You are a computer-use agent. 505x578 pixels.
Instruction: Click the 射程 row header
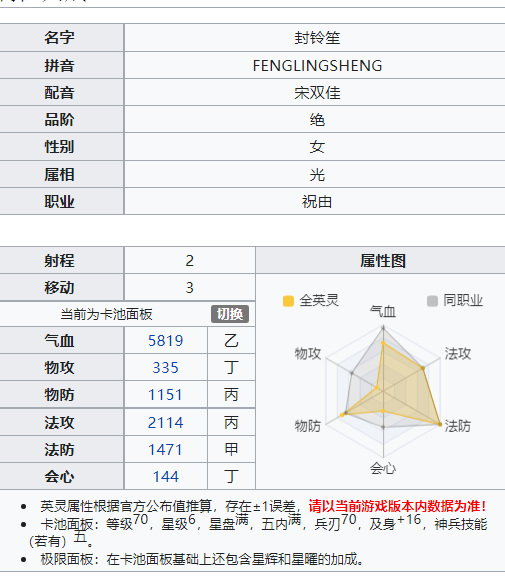click(62, 261)
